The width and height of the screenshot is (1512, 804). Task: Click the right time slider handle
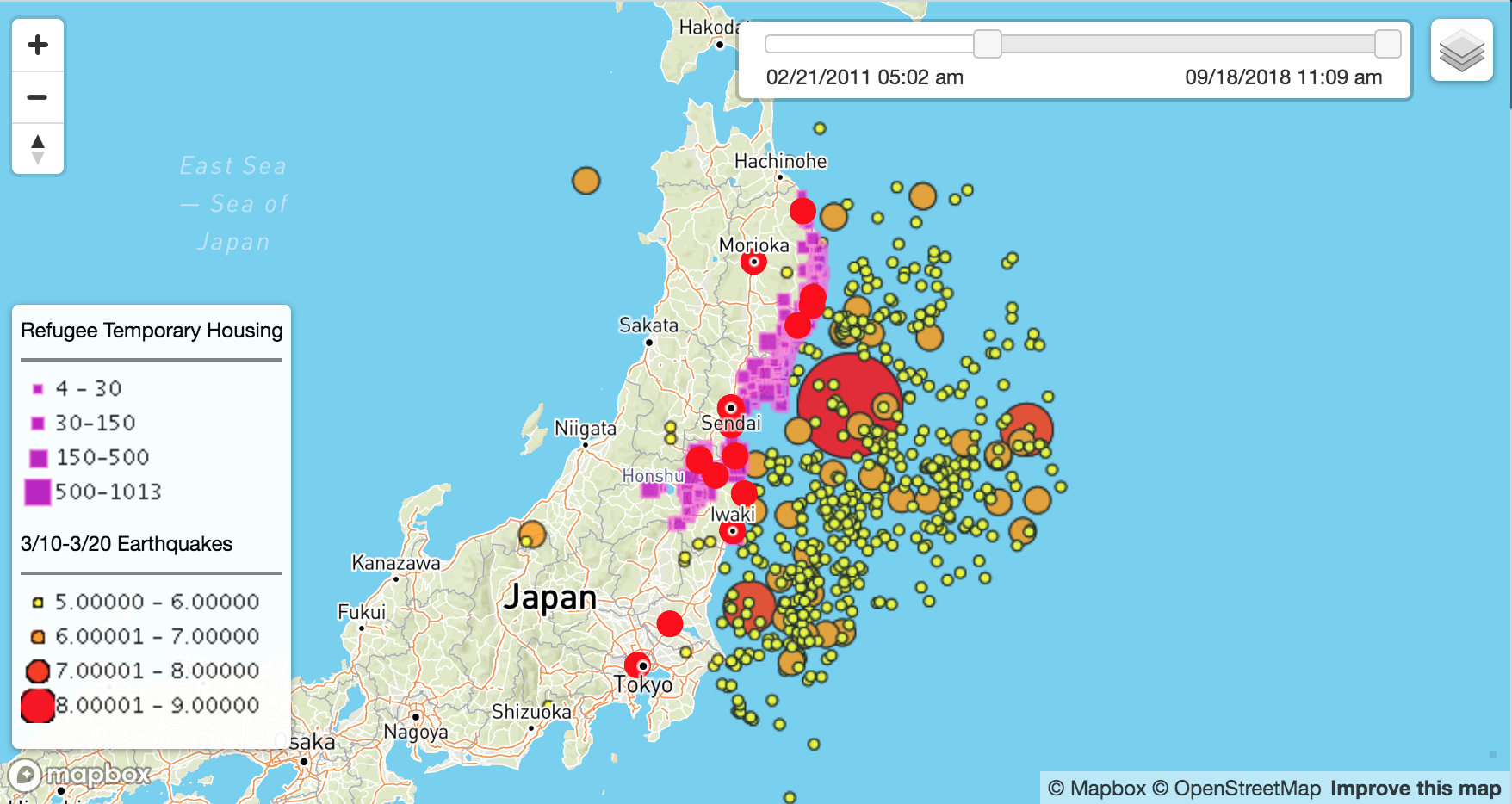pyautogui.click(x=1387, y=44)
